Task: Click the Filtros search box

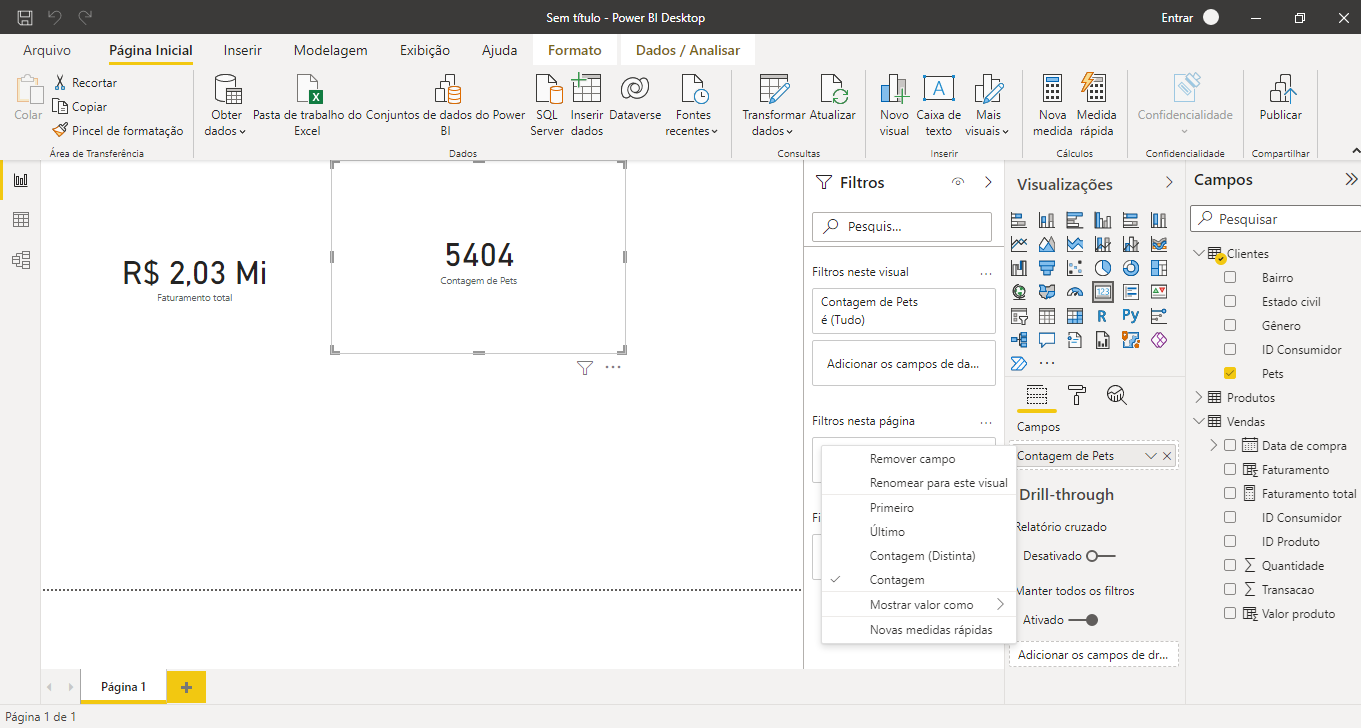Action: click(902, 227)
